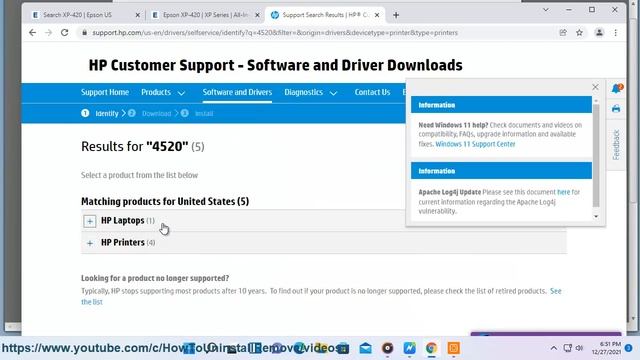Open a new browser tab
The image size is (640, 360).
click(x=396, y=15)
